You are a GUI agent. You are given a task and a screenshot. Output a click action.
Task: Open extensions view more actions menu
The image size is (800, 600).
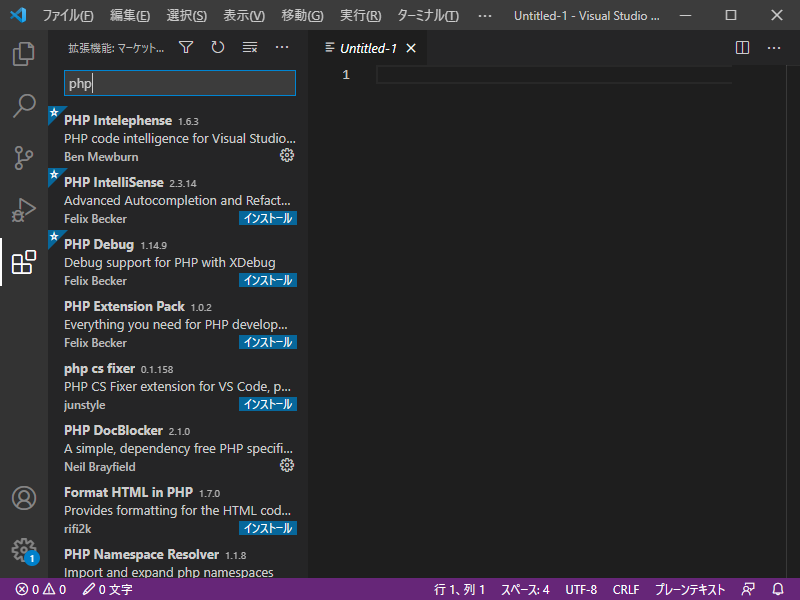coord(282,47)
